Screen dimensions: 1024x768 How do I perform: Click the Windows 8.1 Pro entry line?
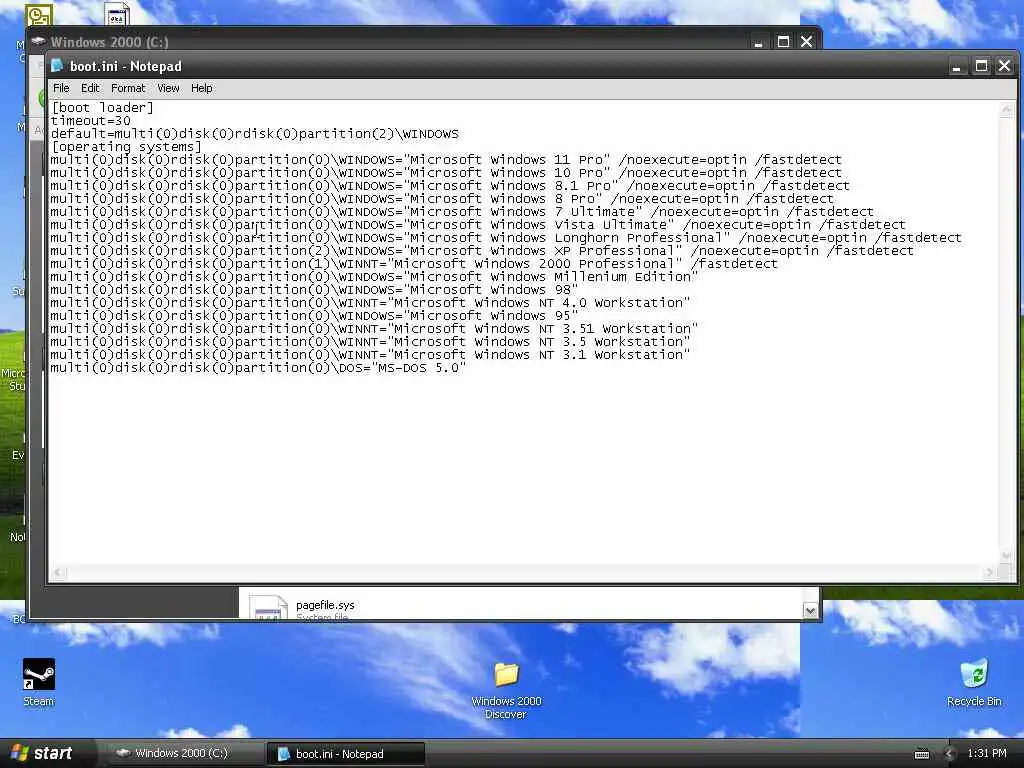450,186
